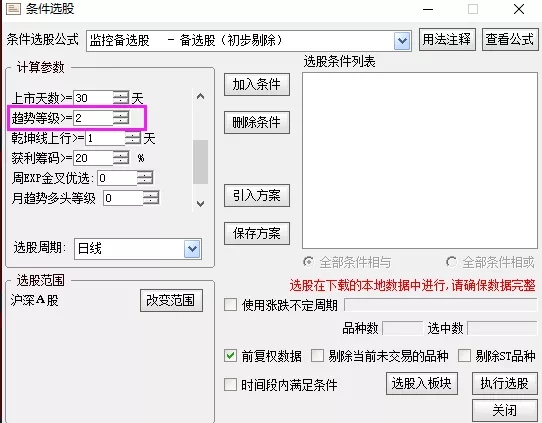Viewport: 542px width, 423px height.
Task: Click the 引入方案 button
Action: click(256, 196)
